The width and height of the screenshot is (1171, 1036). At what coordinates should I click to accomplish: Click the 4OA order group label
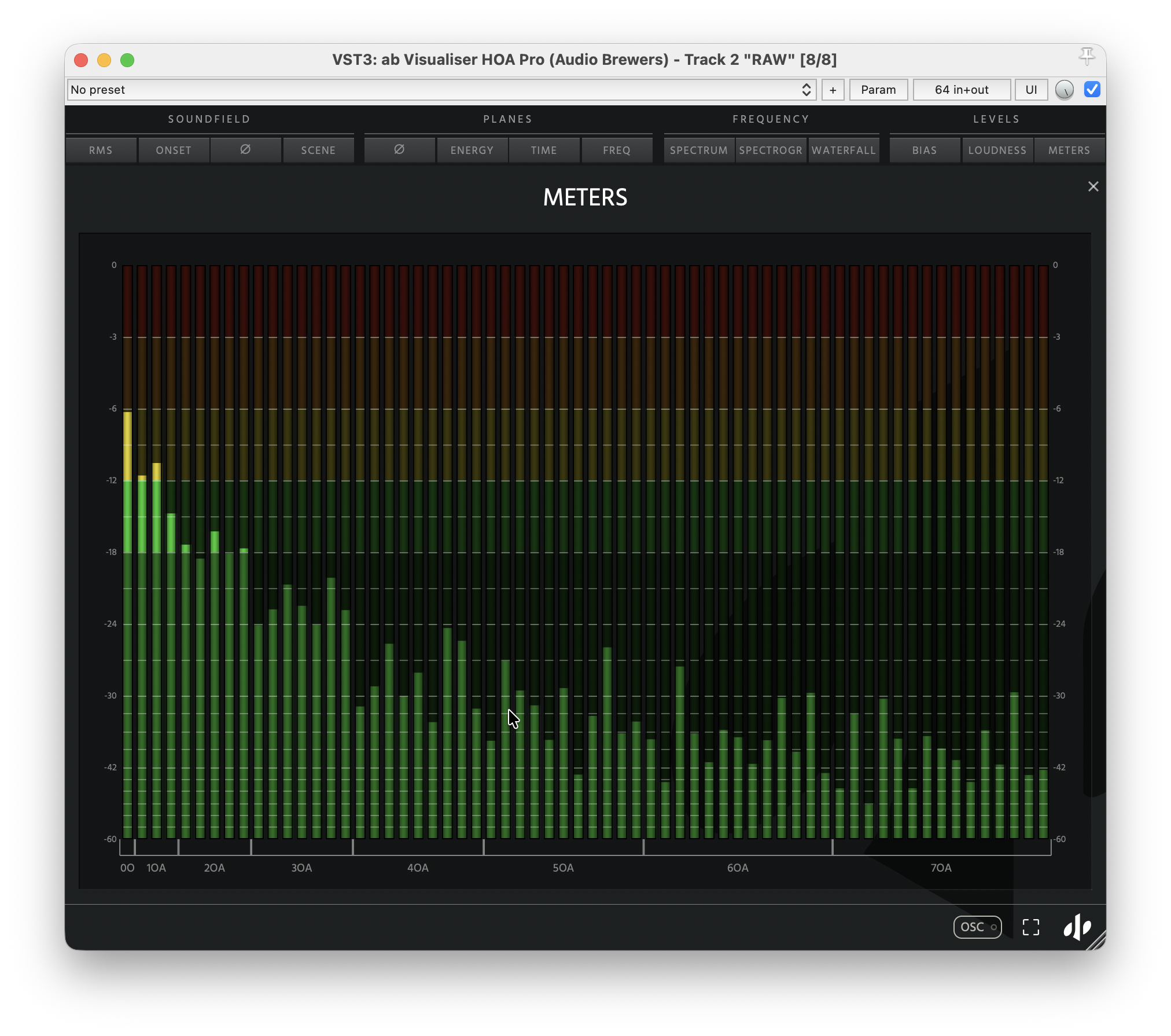click(418, 868)
